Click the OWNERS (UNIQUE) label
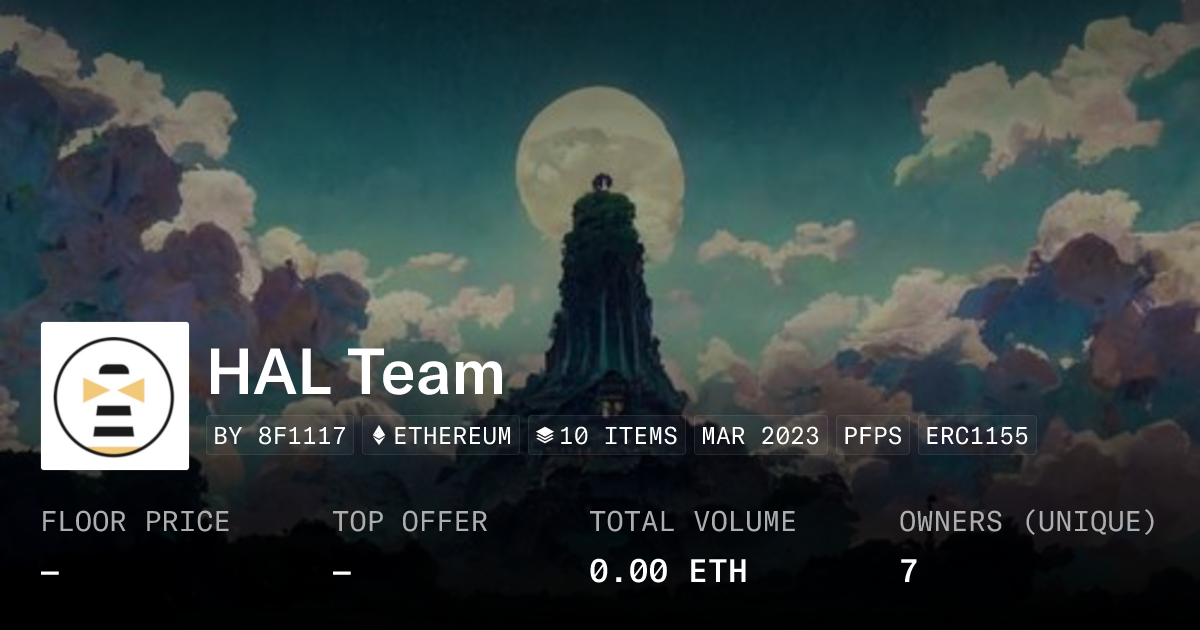 tap(1028, 522)
